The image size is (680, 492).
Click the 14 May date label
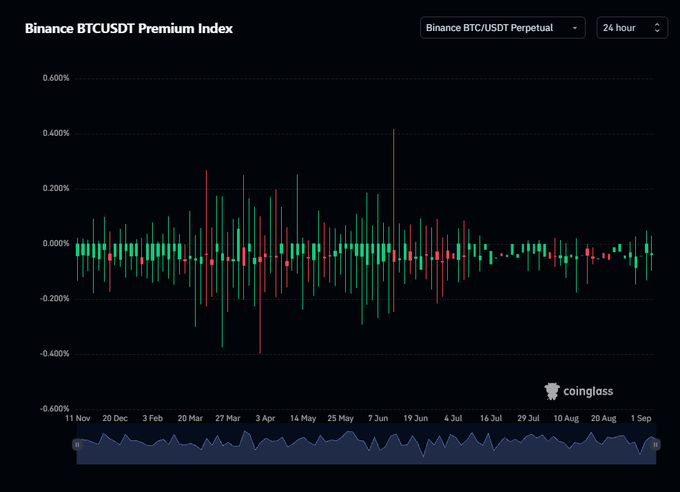pyautogui.click(x=303, y=418)
